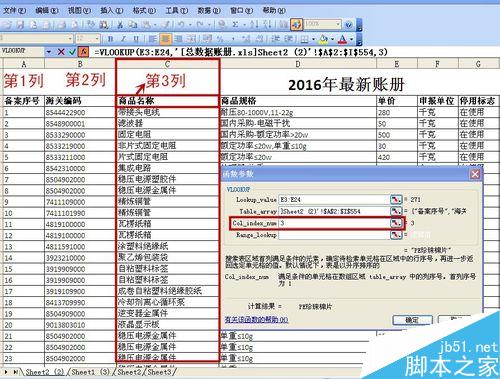Toggle Italic formatting
The image size is (500, 379).
point(123,39)
